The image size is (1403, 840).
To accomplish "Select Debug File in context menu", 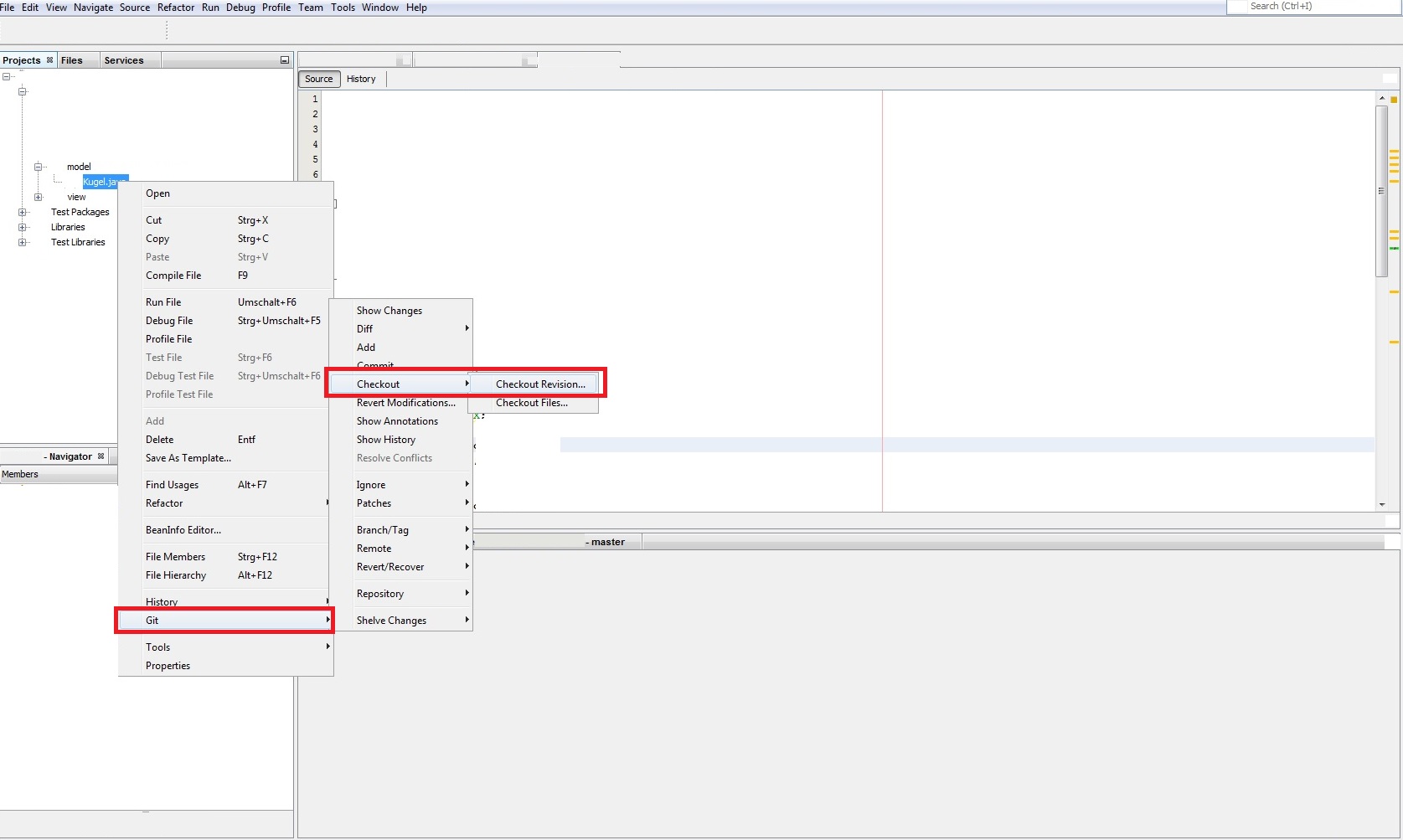I will tap(225, 321).
